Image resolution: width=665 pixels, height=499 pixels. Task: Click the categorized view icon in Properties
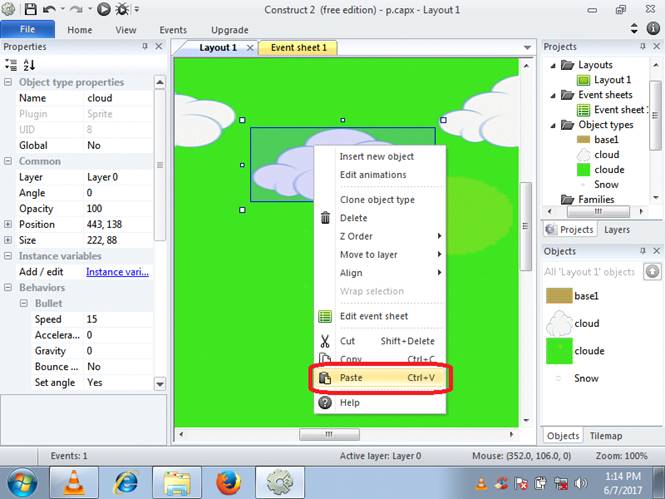[x=11, y=65]
